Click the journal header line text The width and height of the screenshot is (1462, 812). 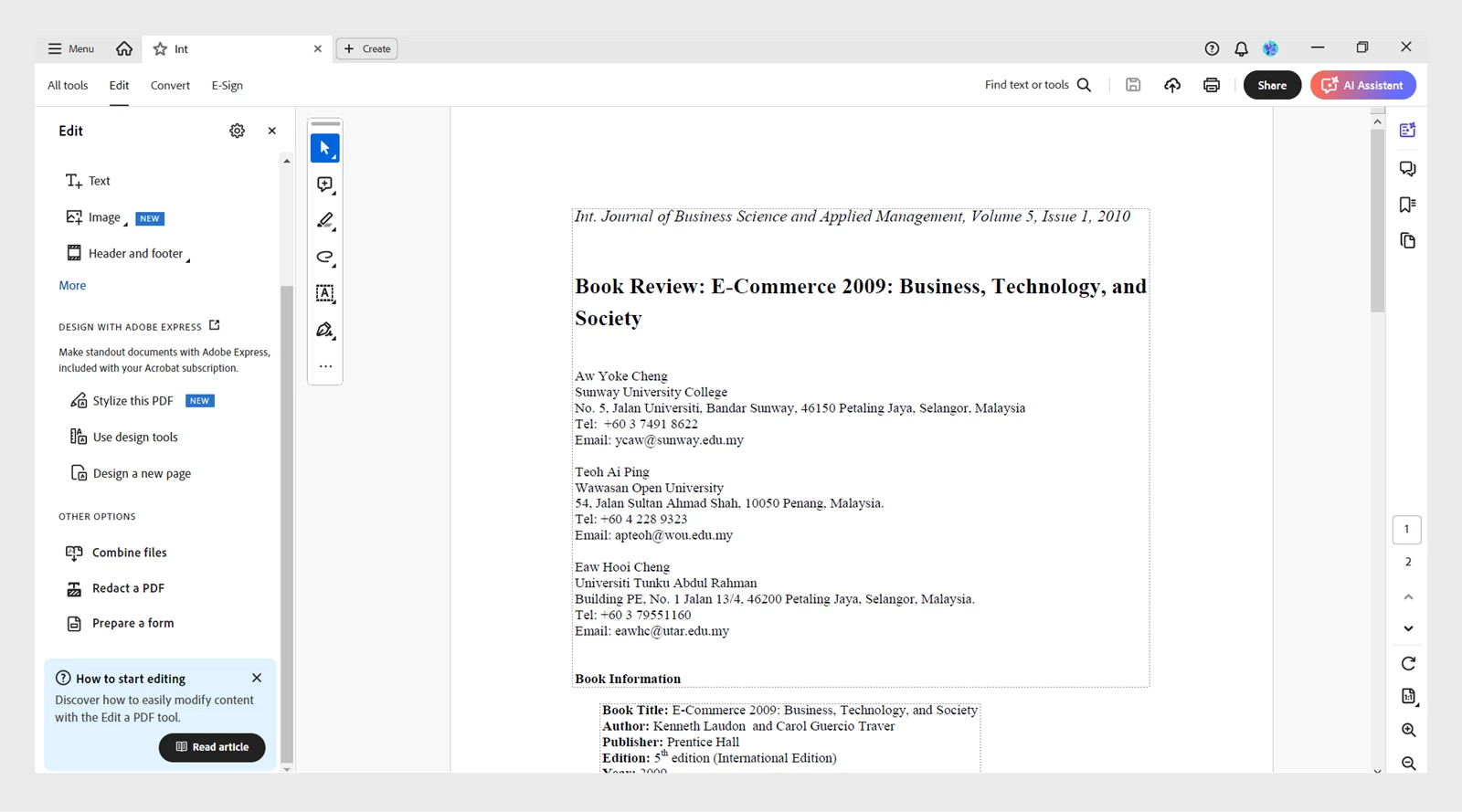pyautogui.click(x=852, y=216)
